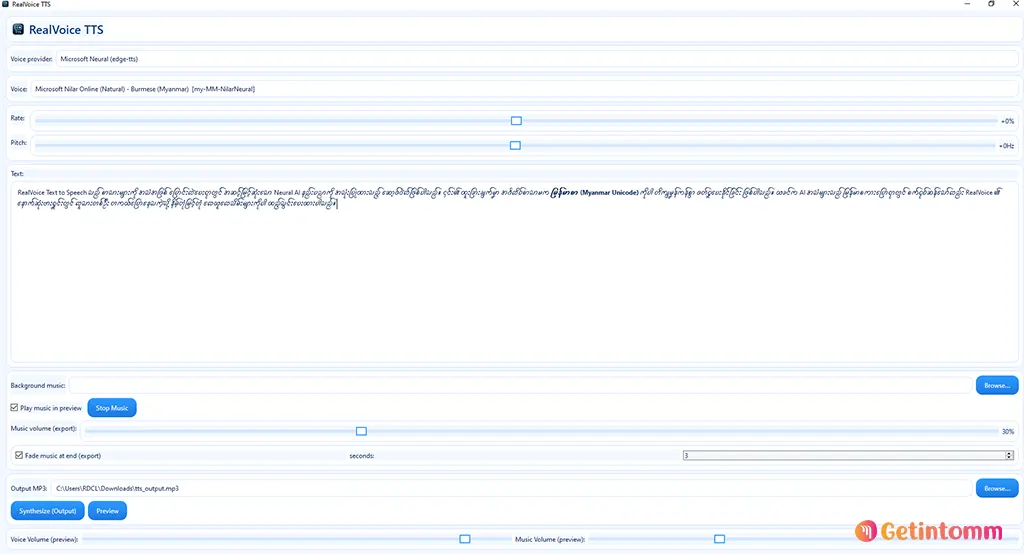Click Synthesize (Output) button
Viewport: 1024px width, 554px height.
tap(48, 511)
